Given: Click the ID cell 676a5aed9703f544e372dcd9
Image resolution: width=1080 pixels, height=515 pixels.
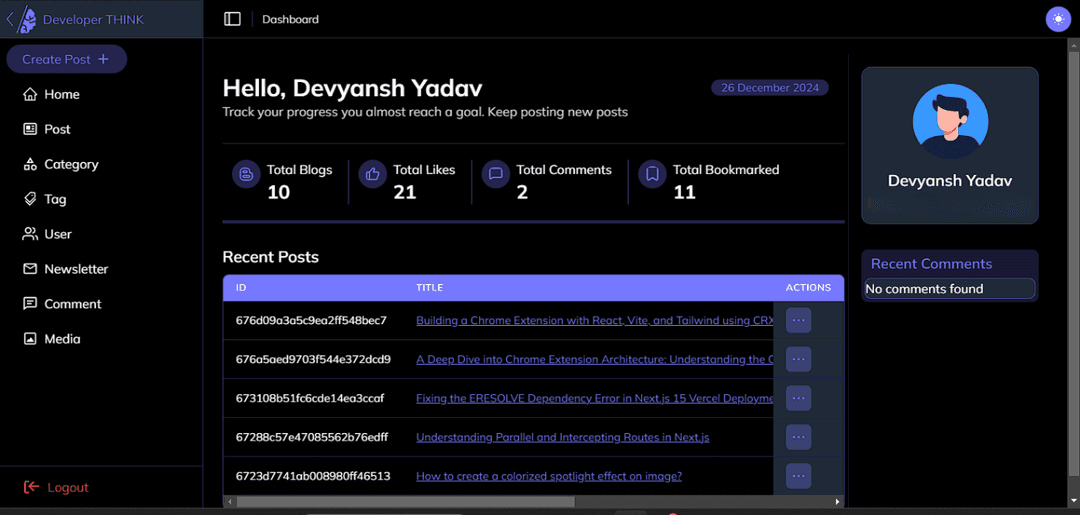Looking at the screenshot, I should (x=313, y=359).
